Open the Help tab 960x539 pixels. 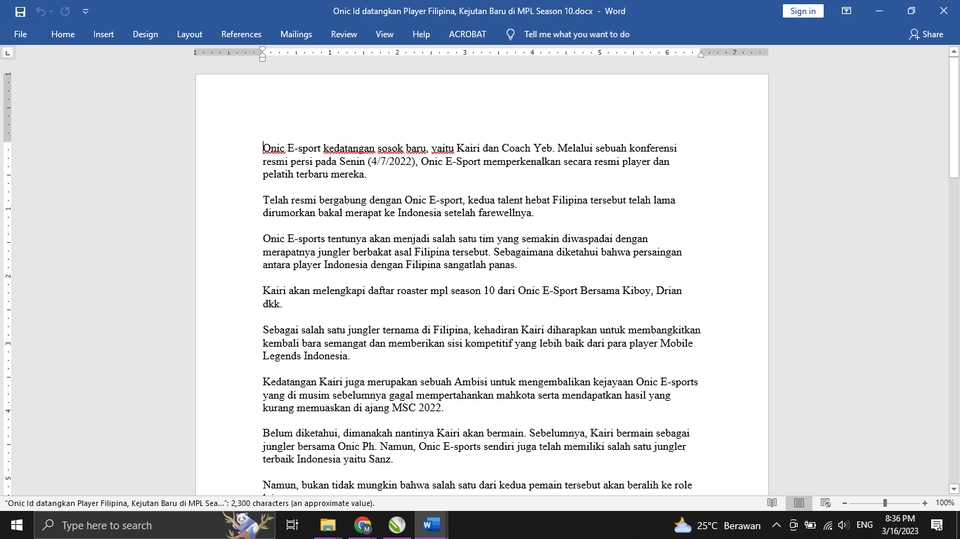pyautogui.click(x=421, y=34)
